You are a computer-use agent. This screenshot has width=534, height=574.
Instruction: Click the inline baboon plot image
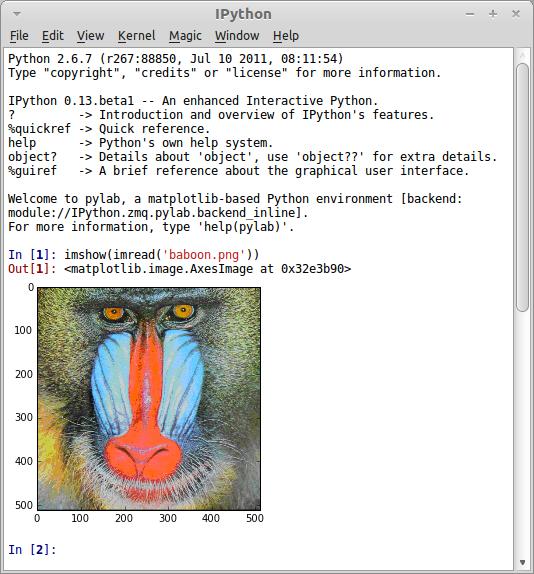point(149,399)
